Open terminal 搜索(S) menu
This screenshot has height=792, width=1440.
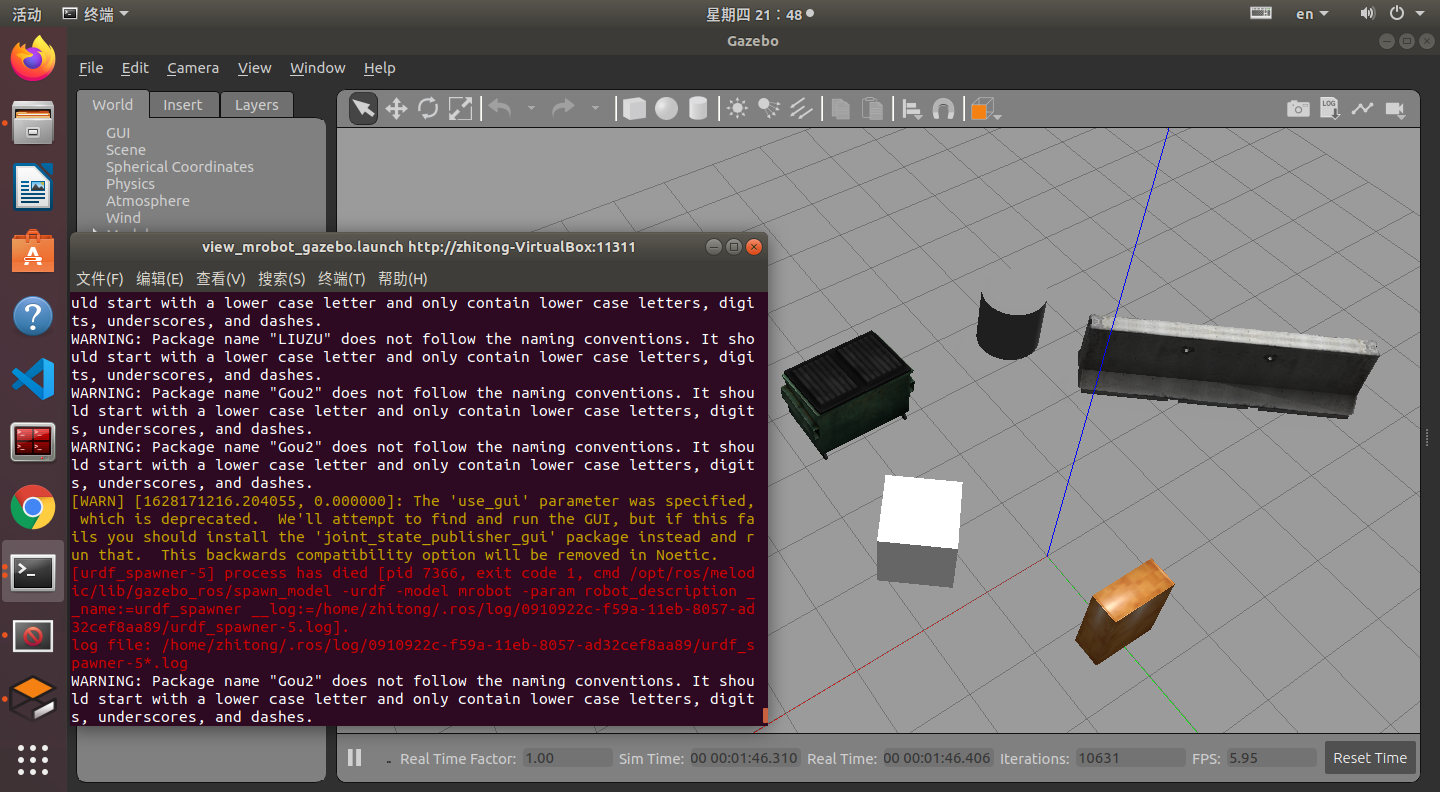click(282, 279)
